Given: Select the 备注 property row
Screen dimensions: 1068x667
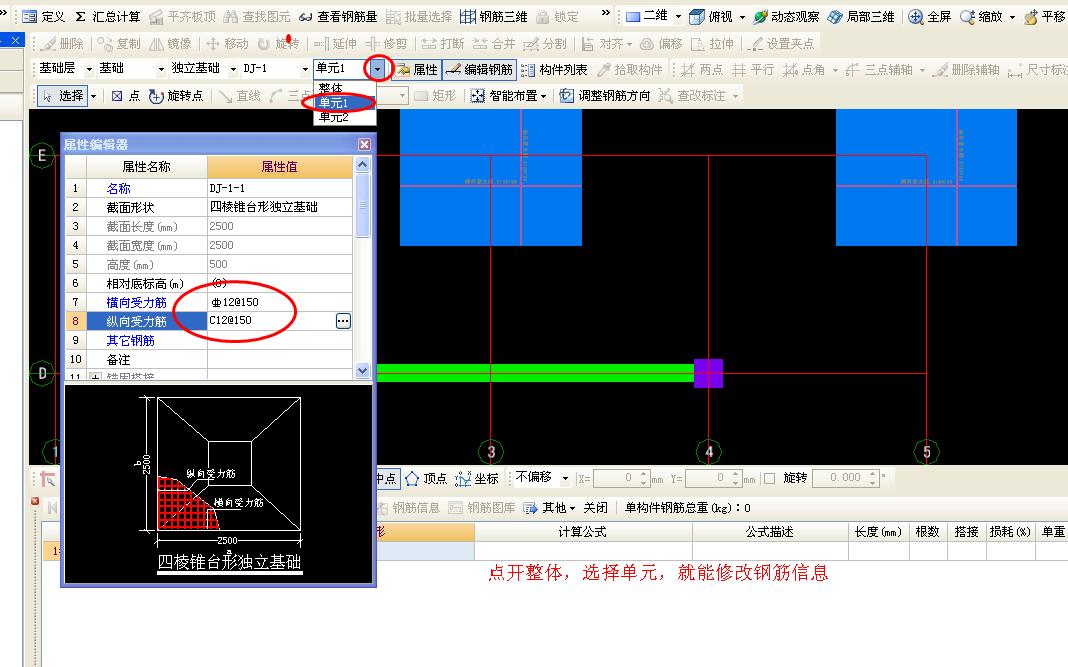Looking at the screenshot, I should point(209,360).
